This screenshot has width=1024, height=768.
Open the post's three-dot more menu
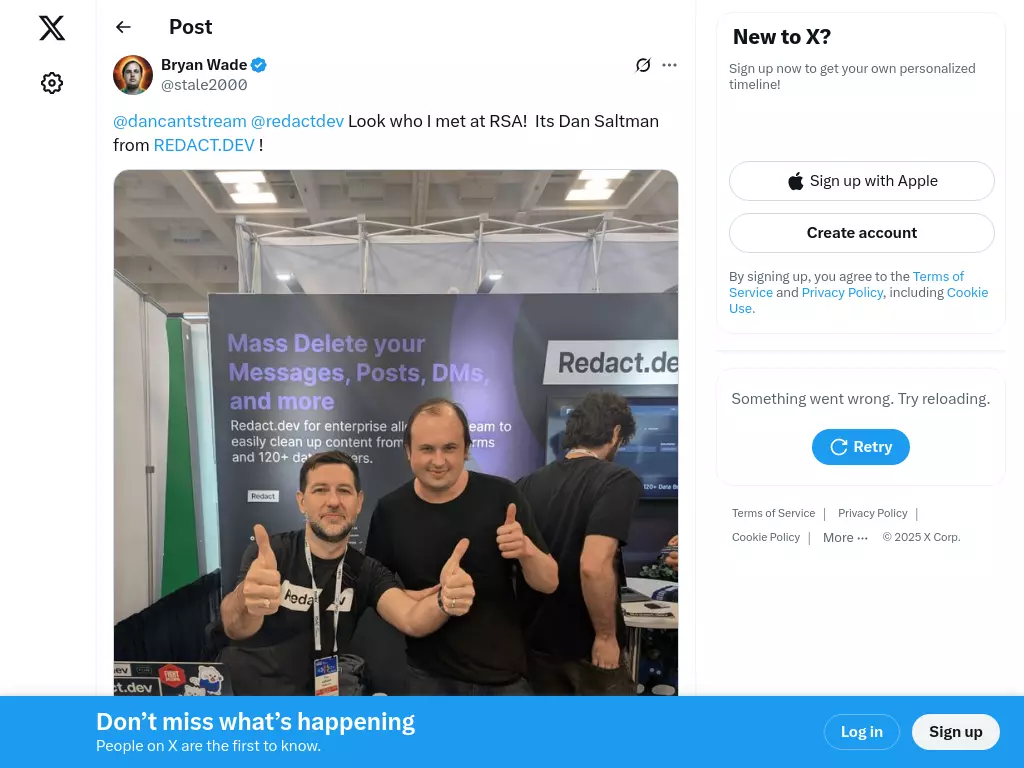[x=669, y=65]
